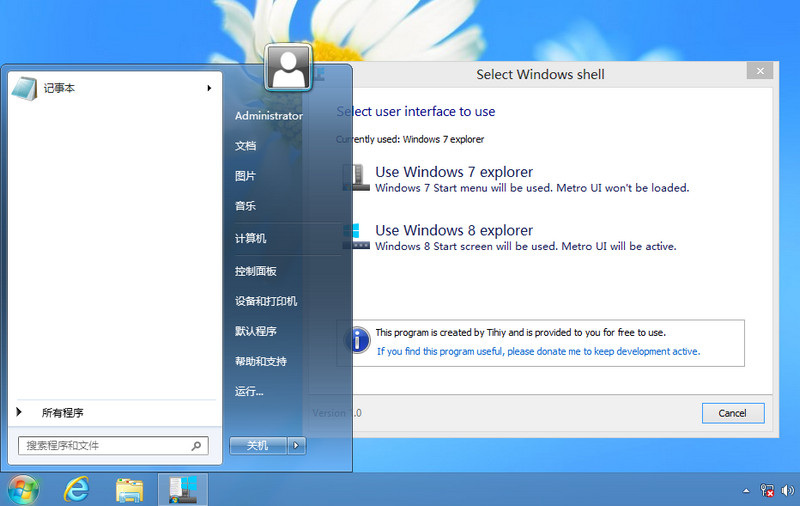Image resolution: width=800 pixels, height=506 pixels.
Task: Open 控制面板 in Start menu
Action: point(256,271)
